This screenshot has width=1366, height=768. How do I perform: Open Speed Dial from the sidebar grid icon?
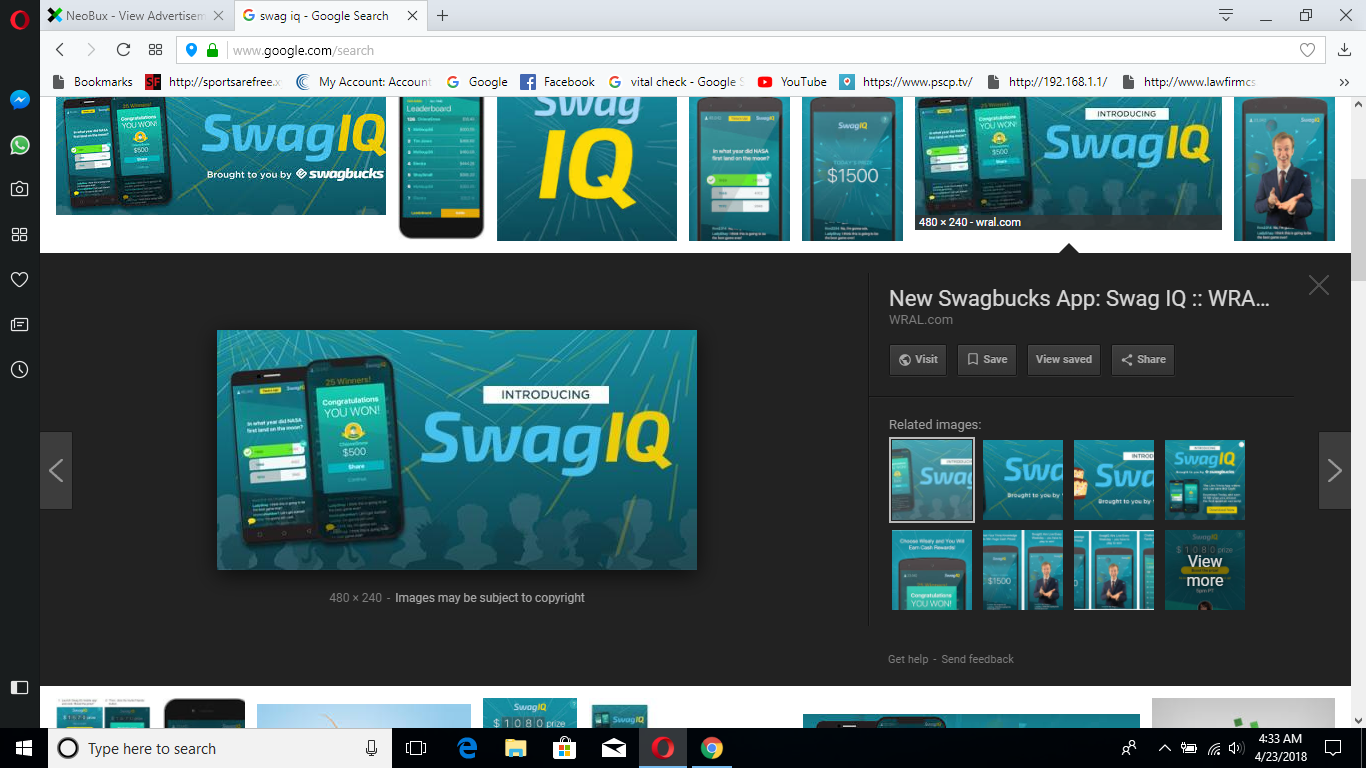coord(19,234)
